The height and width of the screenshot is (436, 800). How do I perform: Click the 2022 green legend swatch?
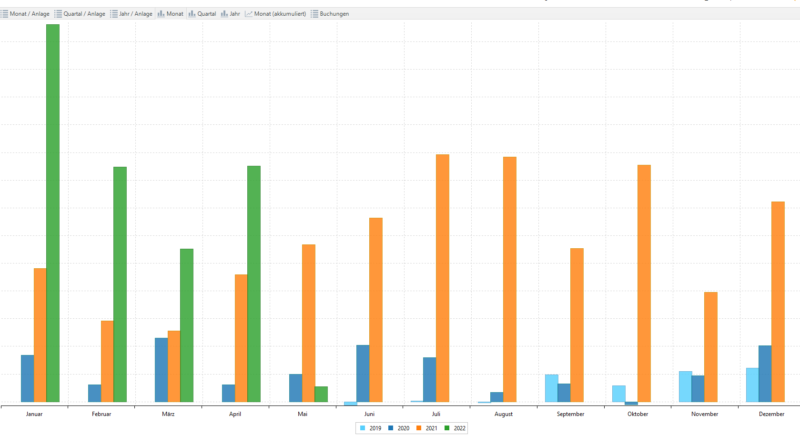448,428
